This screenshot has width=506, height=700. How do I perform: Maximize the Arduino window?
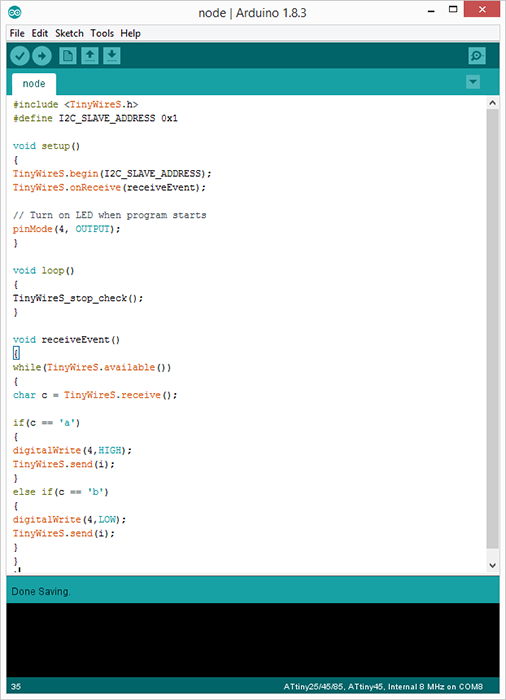tap(453, 9)
